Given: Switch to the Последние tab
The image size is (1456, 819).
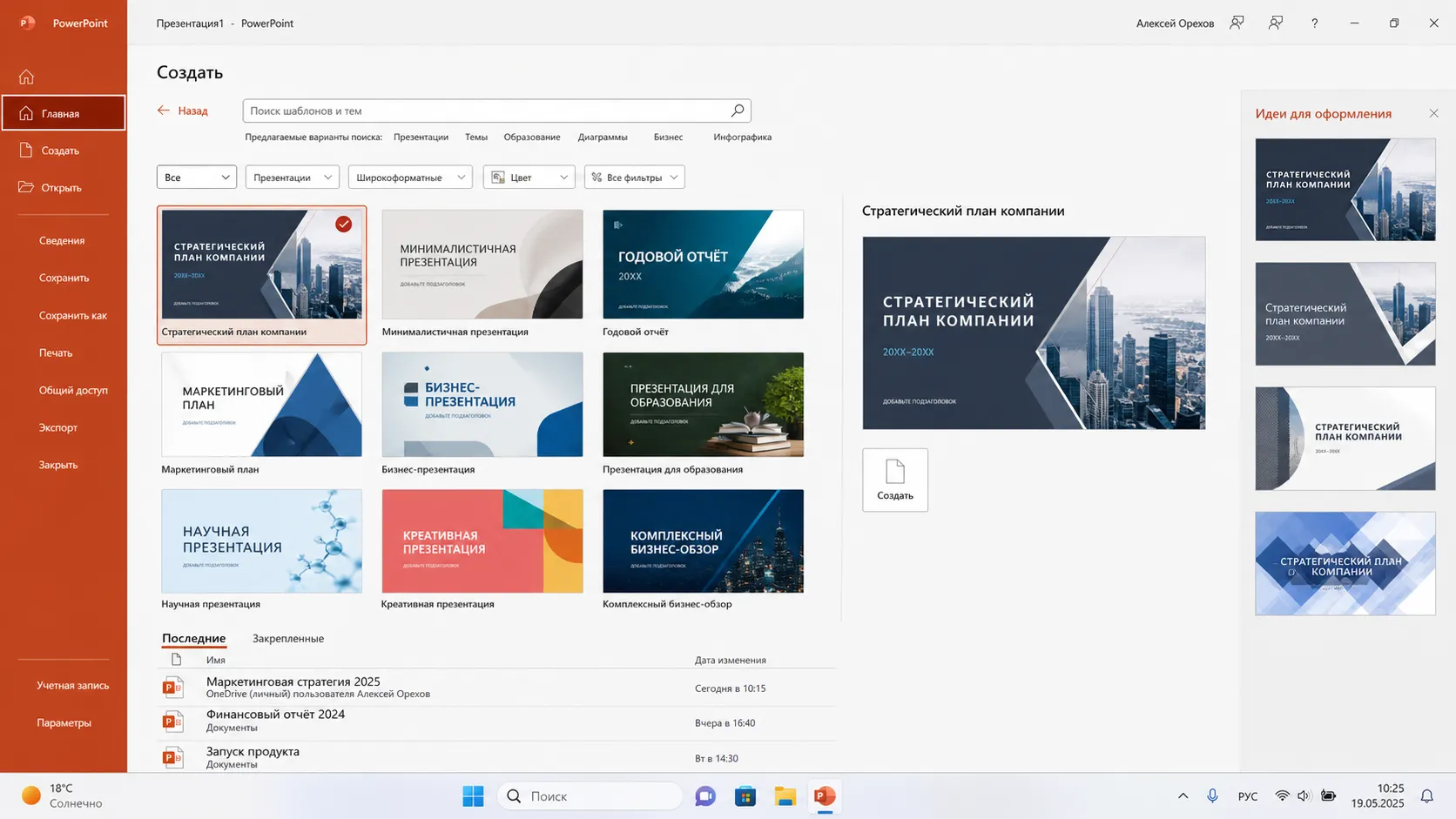Looking at the screenshot, I should pyautogui.click(x=193, y=638).
